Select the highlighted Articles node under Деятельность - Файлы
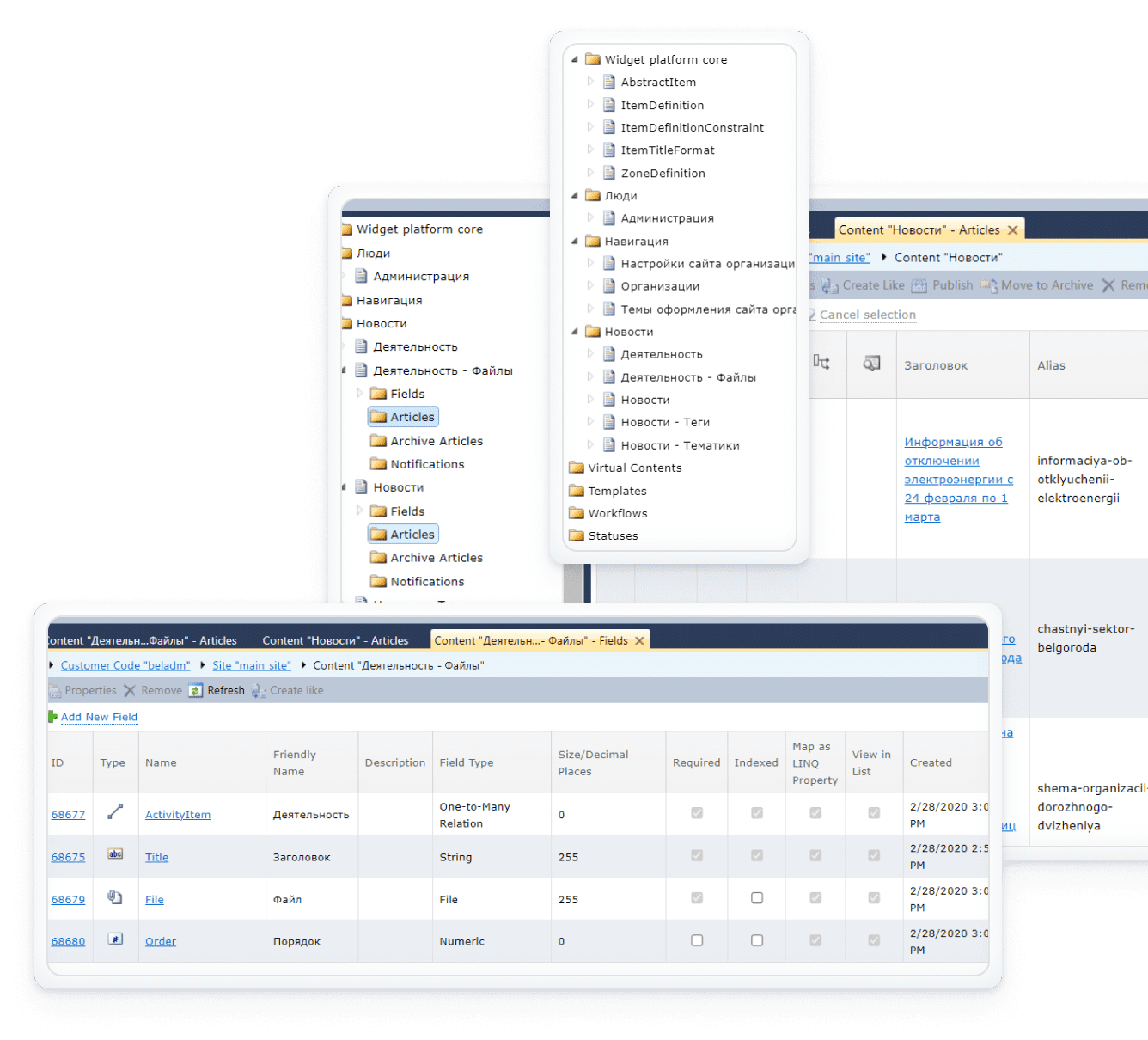The width and height of the screenshot is (1148, 1040). [403, 417]
